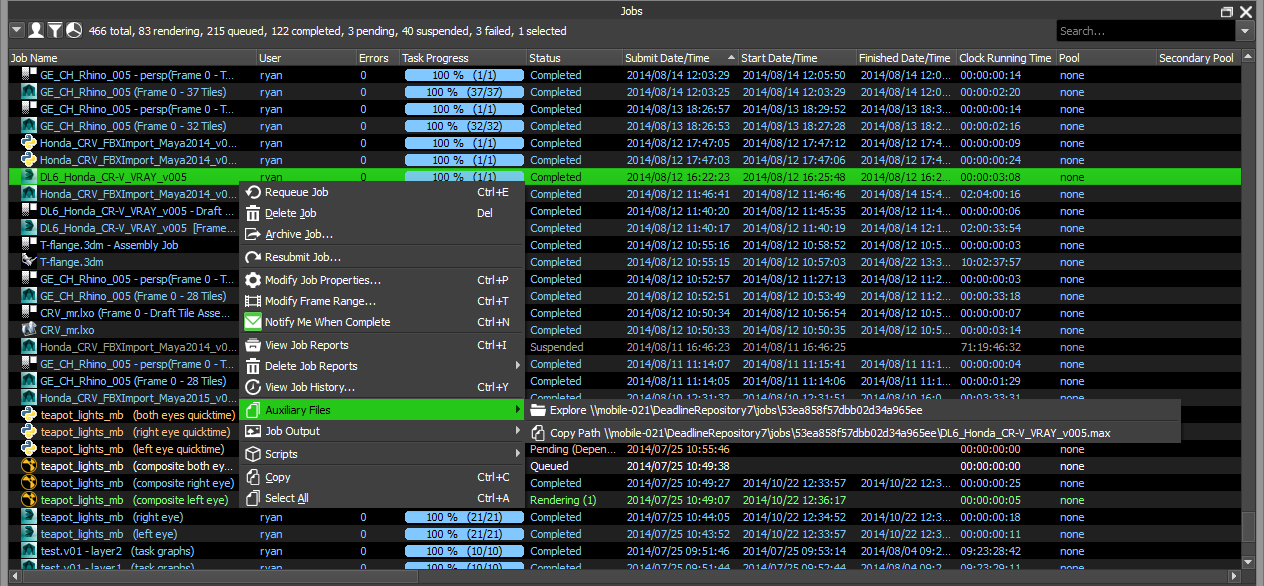The image size is (1264, 586).
Task: Click tile icon of DL6_Honda_CR-V_VRAY_v005 Draft job
Action: (29, 211)
